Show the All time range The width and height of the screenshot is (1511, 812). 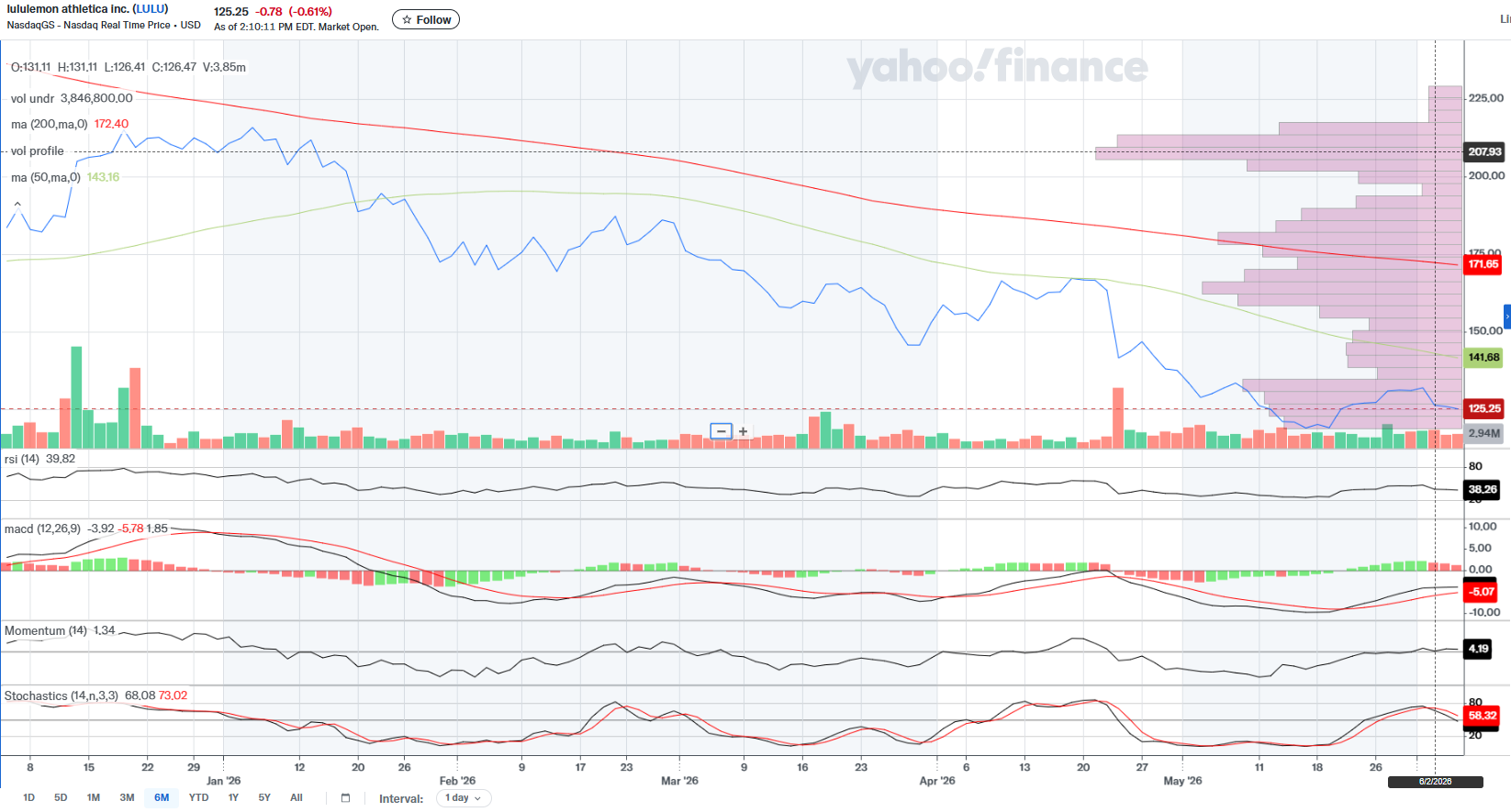[x=296, y=798]
